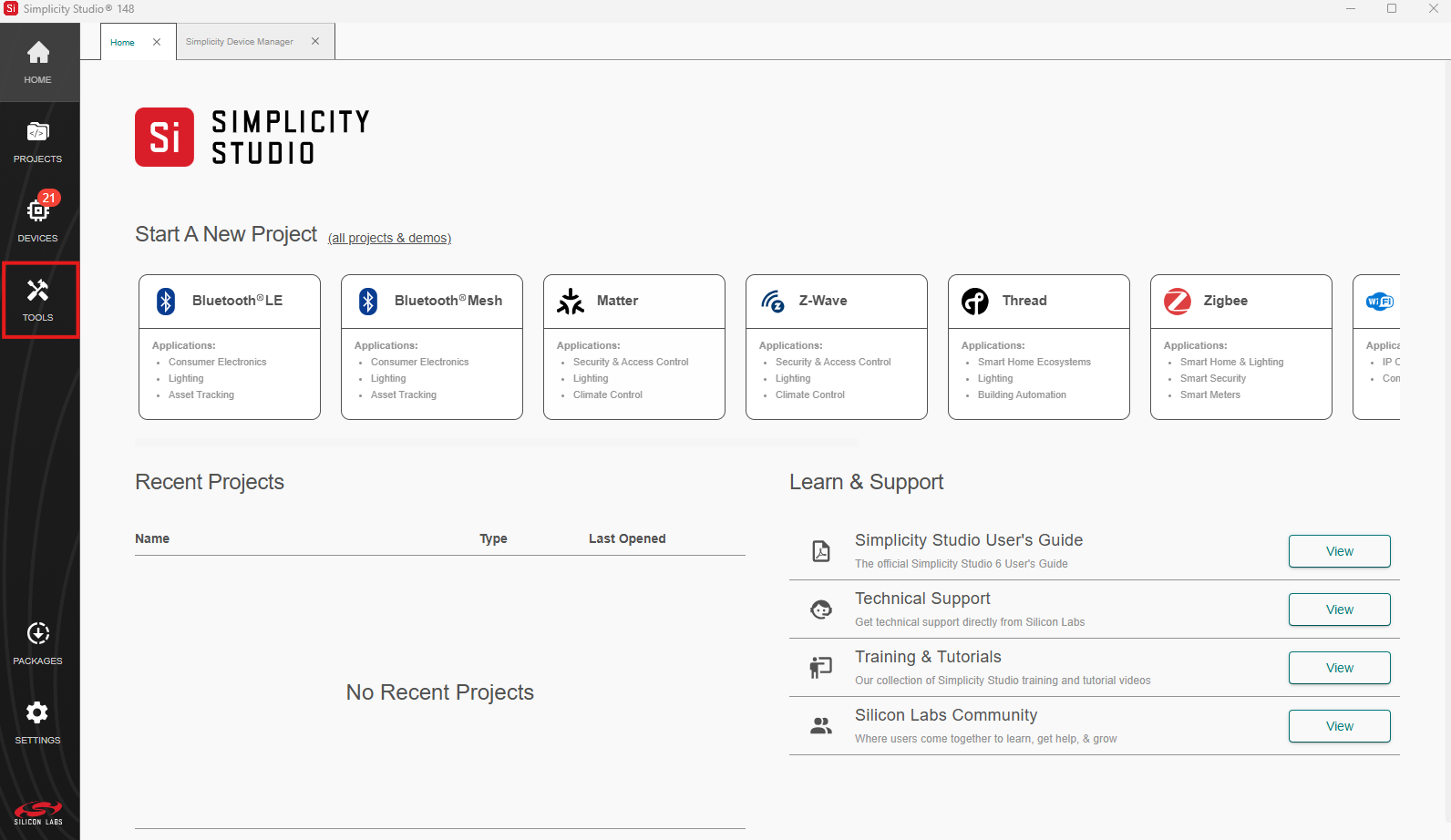The image size is (1451, 840).
Task: Choose the Matter project card
Action: point(634,346)
